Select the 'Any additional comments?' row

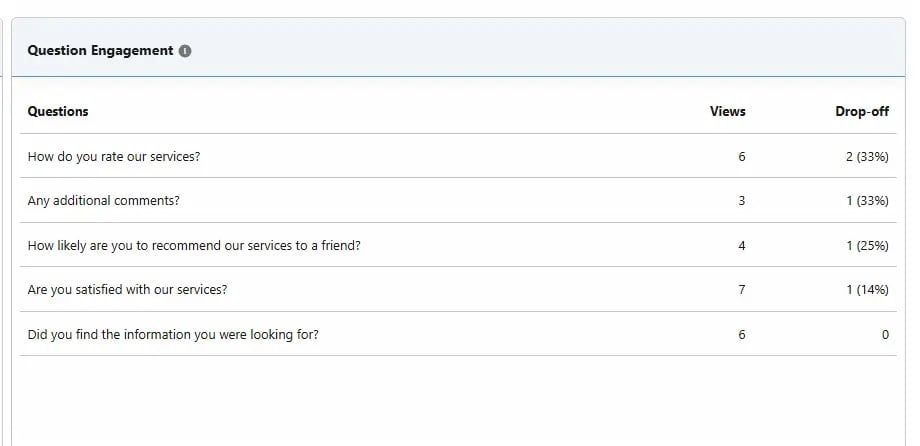[458, 200]
